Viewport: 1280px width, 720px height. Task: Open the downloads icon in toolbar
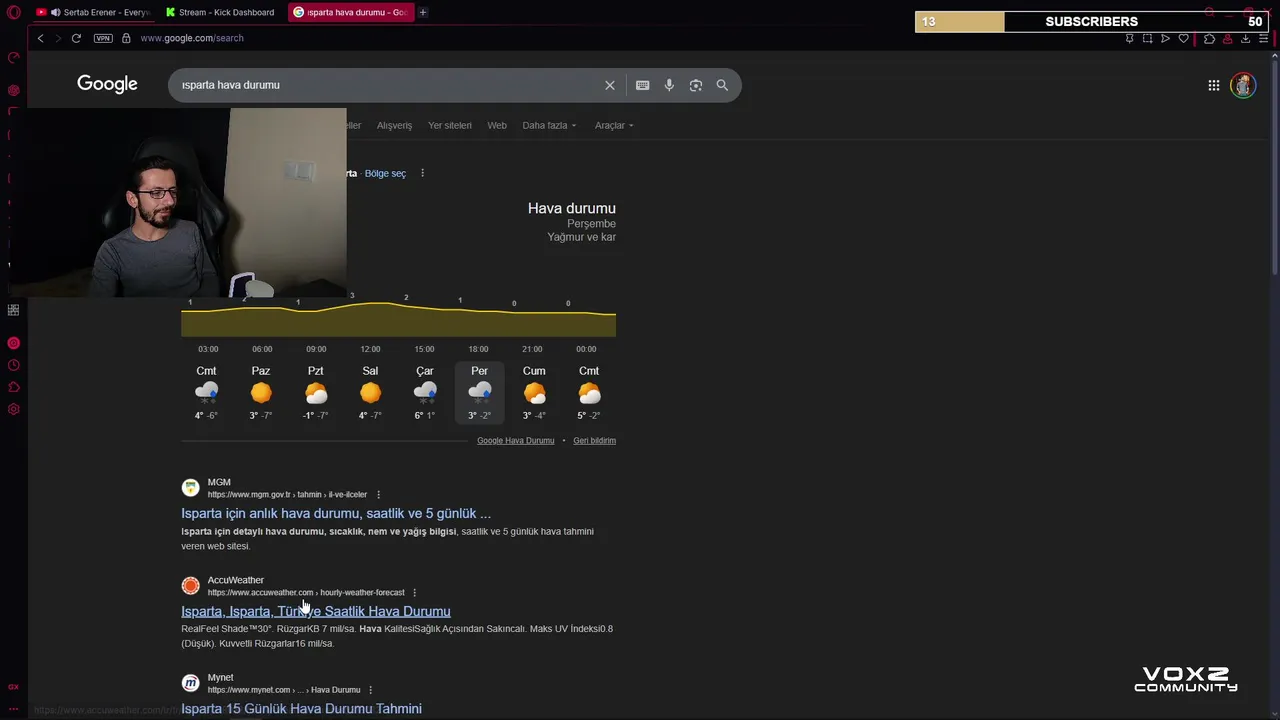[x=1245, y=38]
